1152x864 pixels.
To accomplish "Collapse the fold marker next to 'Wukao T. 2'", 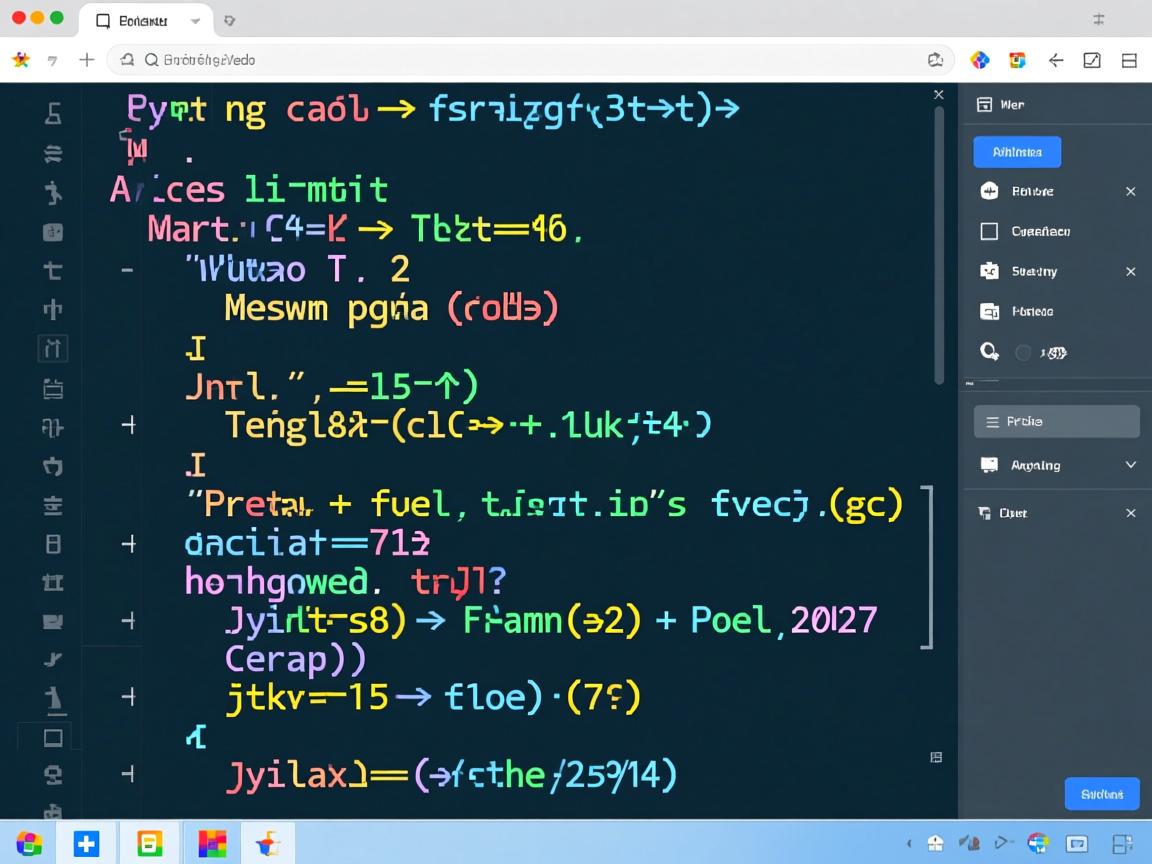I will coord(127,270).
